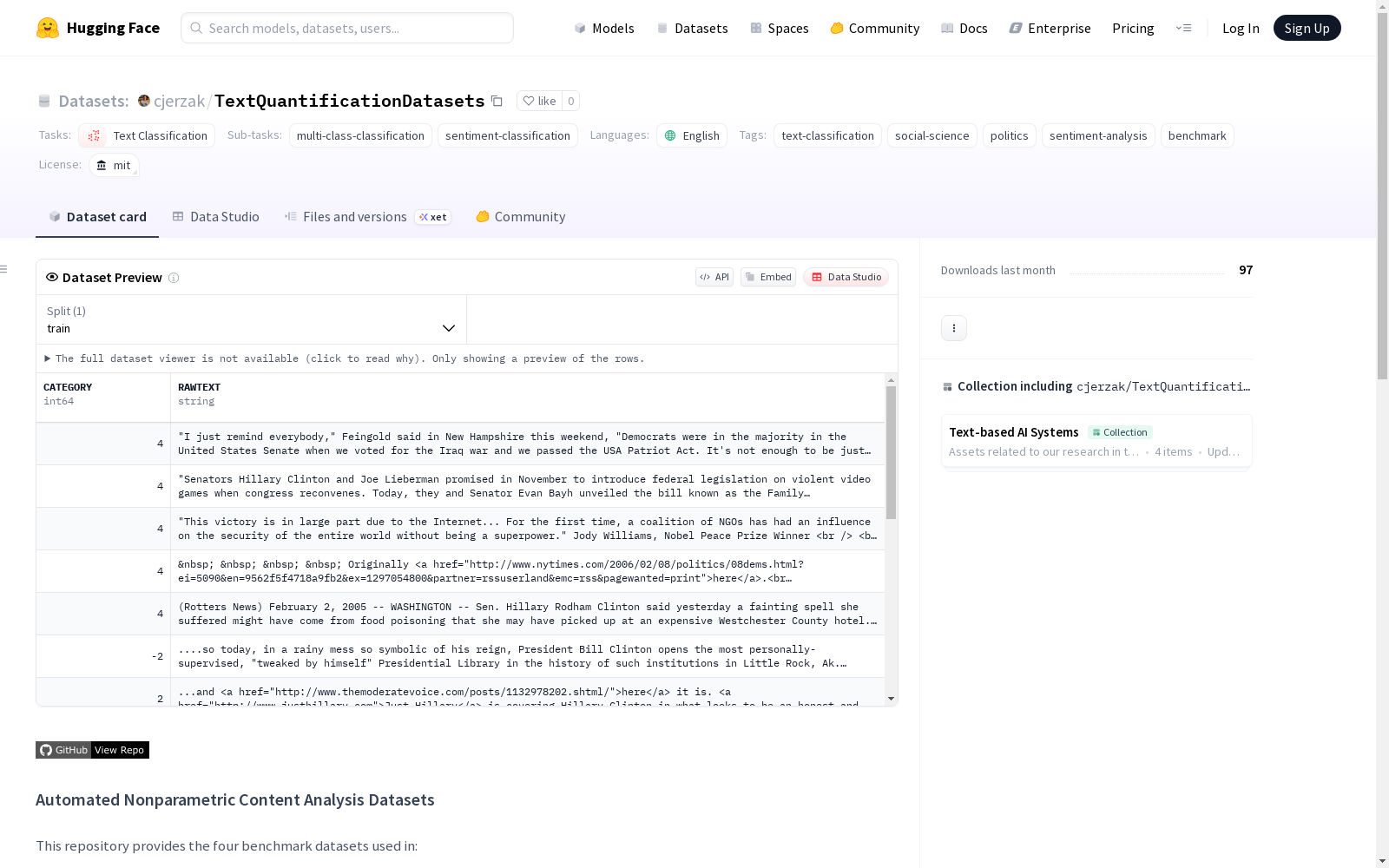Open the API button in Dataset Preview

[x=714, y=277]
